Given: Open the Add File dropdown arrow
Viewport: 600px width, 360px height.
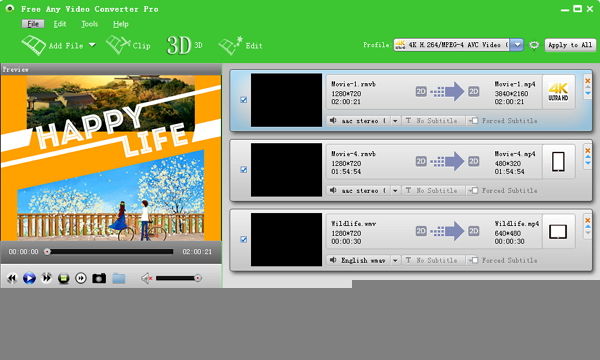Looking at the screenshot, I should (x=92, y=45).
